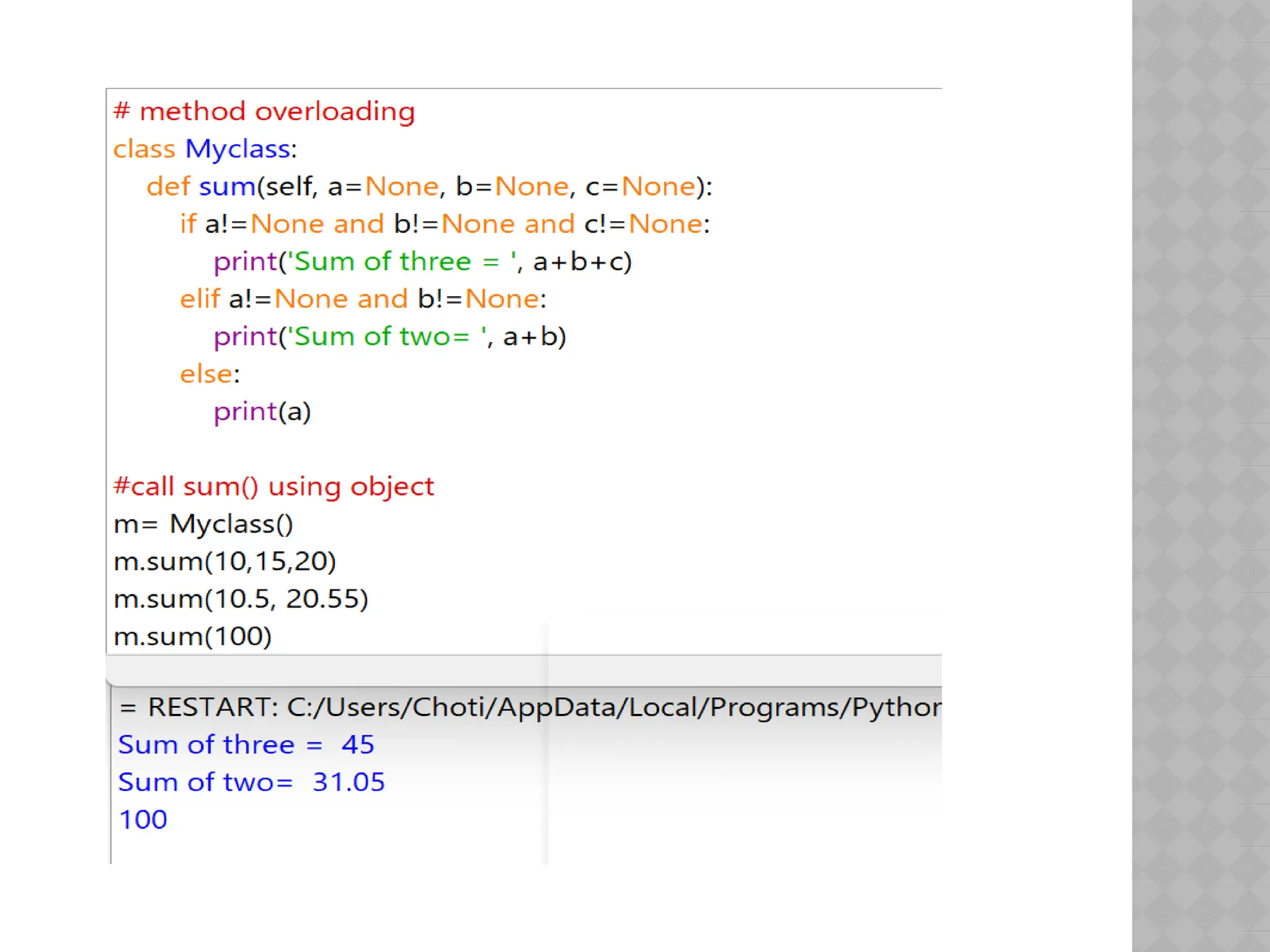
Task: Click the 'm= Myclass()' line
Action: 203,524
